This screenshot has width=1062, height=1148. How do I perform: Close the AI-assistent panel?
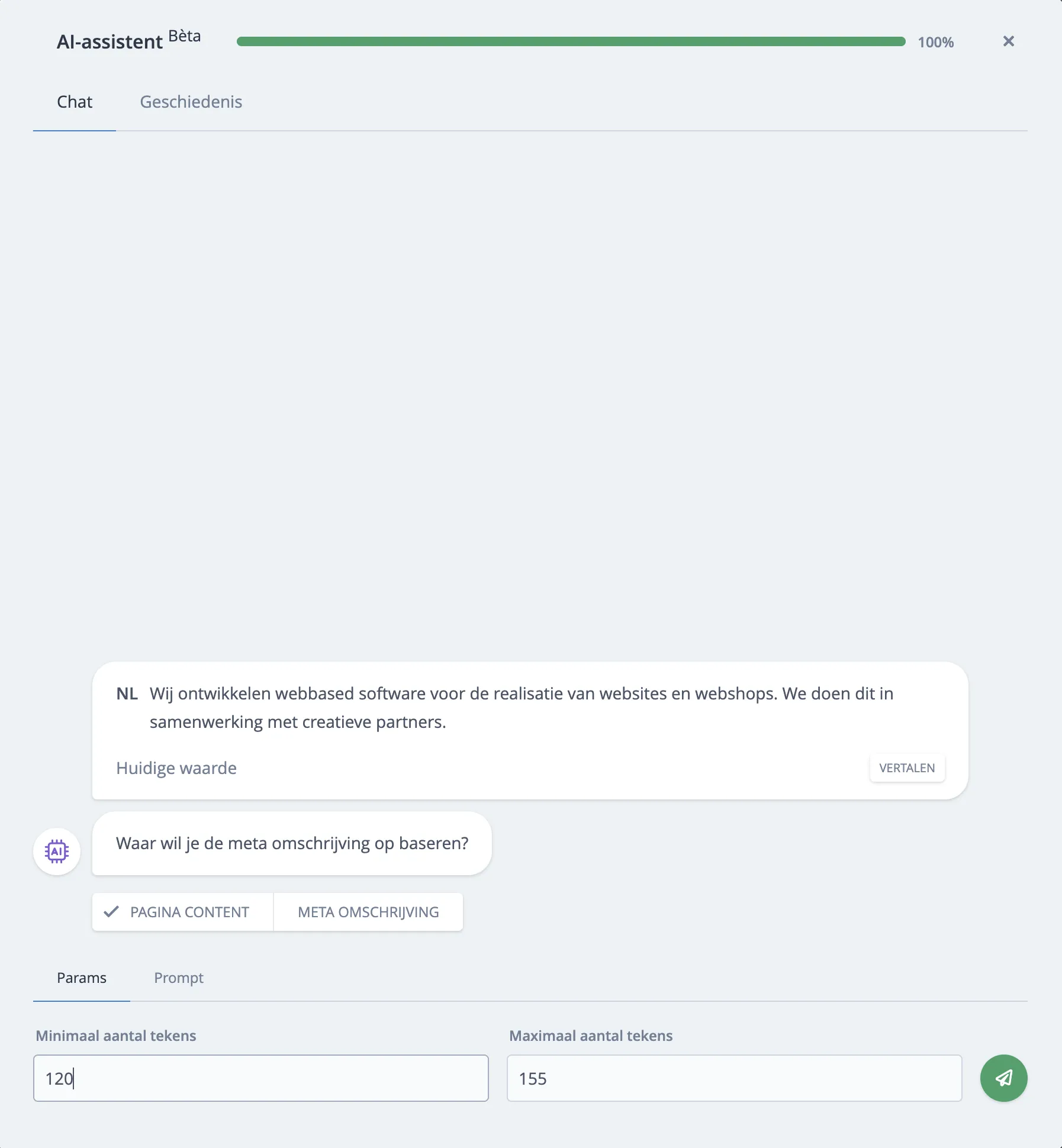tap(1008, 41)
